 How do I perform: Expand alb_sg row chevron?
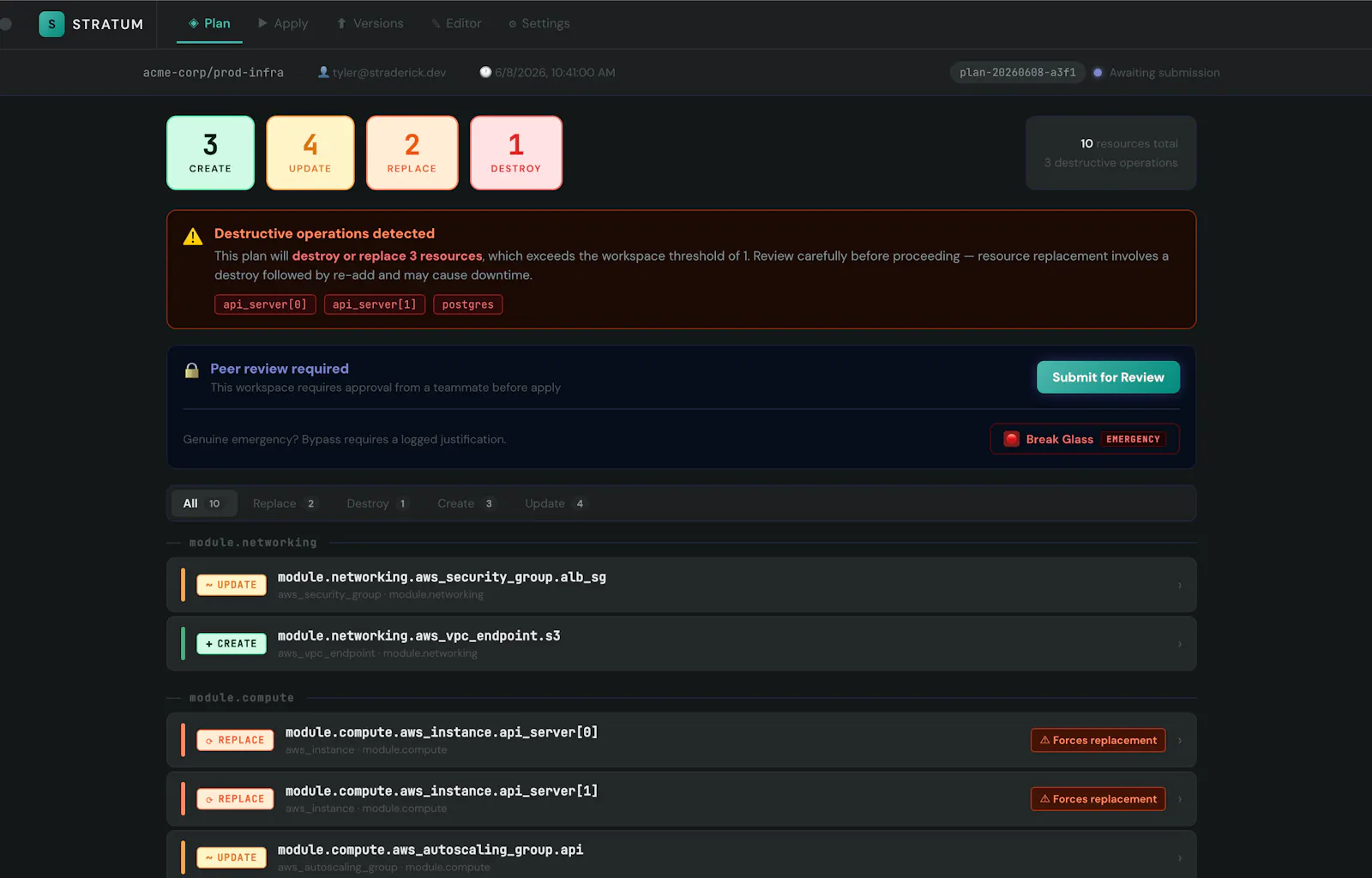coord(1180,586)
